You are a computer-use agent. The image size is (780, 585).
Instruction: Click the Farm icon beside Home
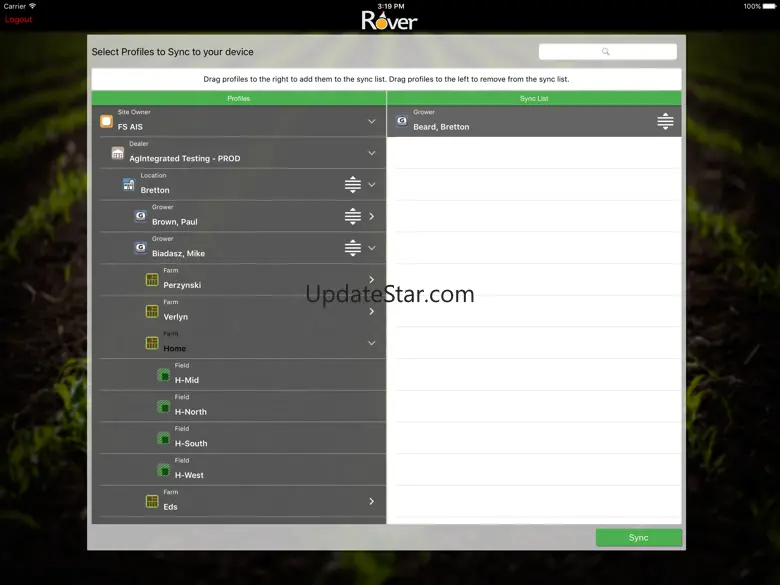152,343
